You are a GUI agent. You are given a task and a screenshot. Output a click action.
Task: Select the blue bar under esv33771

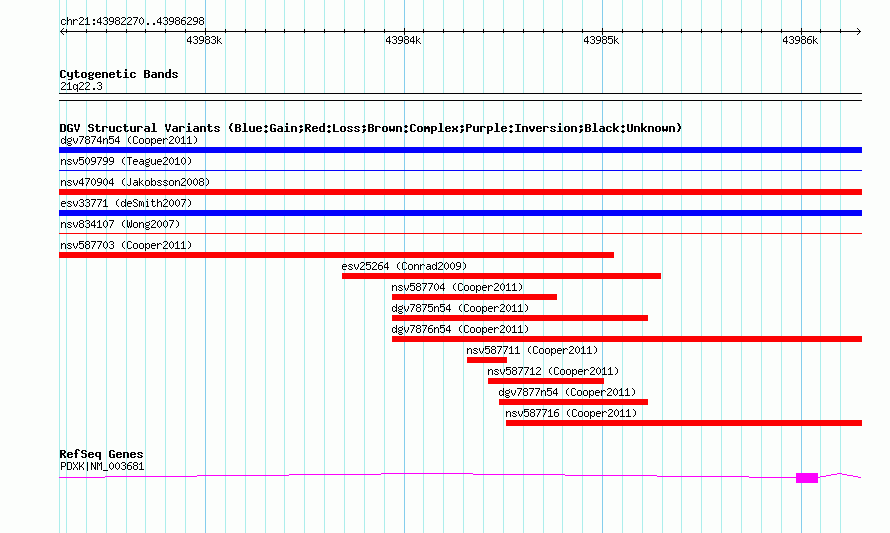pyautogui.click(x=460, y=213)
